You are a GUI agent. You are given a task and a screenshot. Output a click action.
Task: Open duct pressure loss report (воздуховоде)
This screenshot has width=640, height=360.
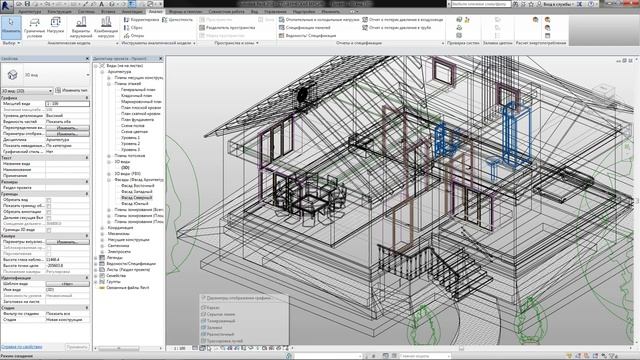402,19
